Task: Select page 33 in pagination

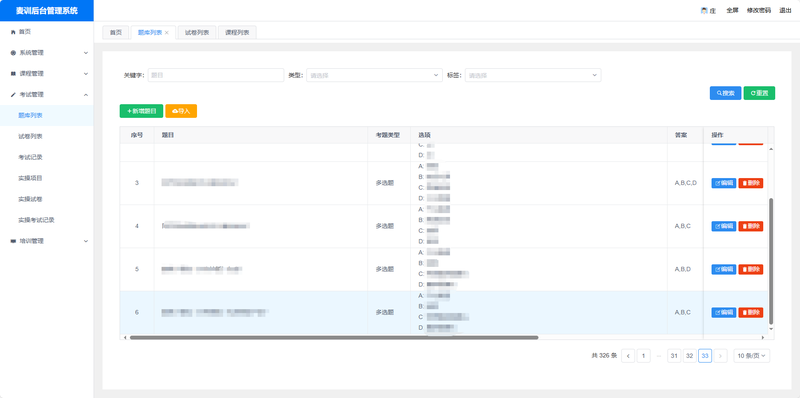Action: [705, 356]
